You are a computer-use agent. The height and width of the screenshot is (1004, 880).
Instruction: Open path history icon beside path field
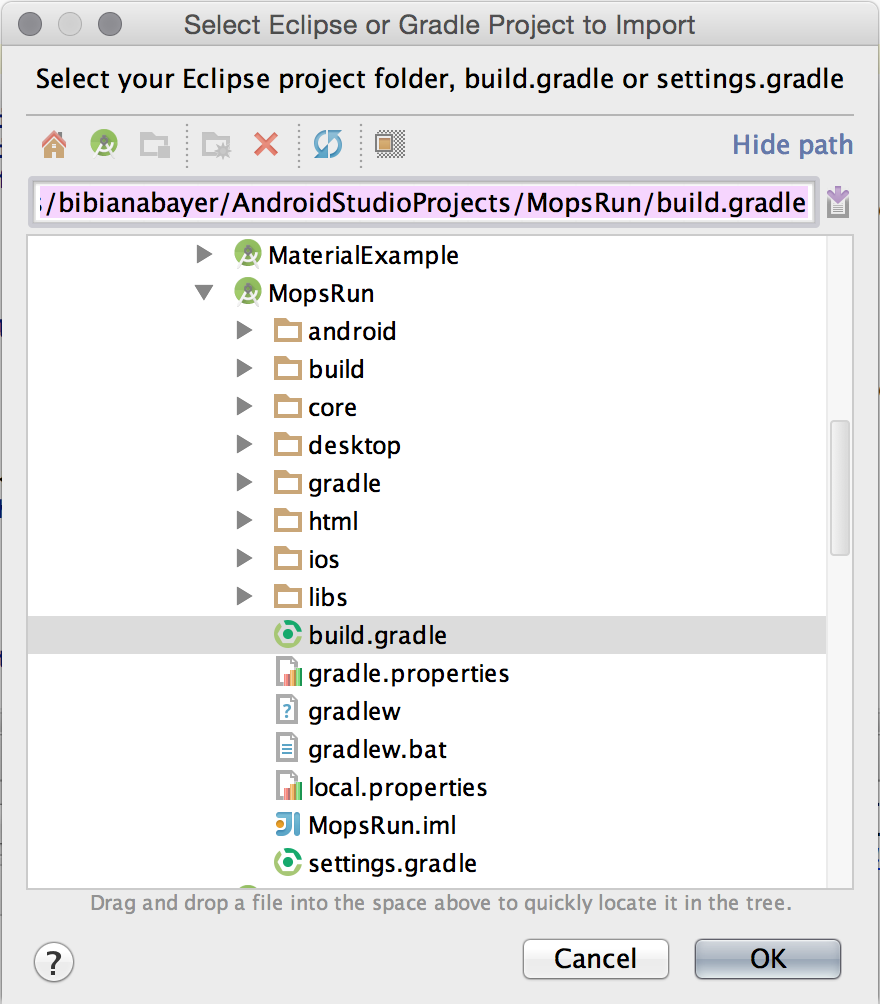coord(838,202)
